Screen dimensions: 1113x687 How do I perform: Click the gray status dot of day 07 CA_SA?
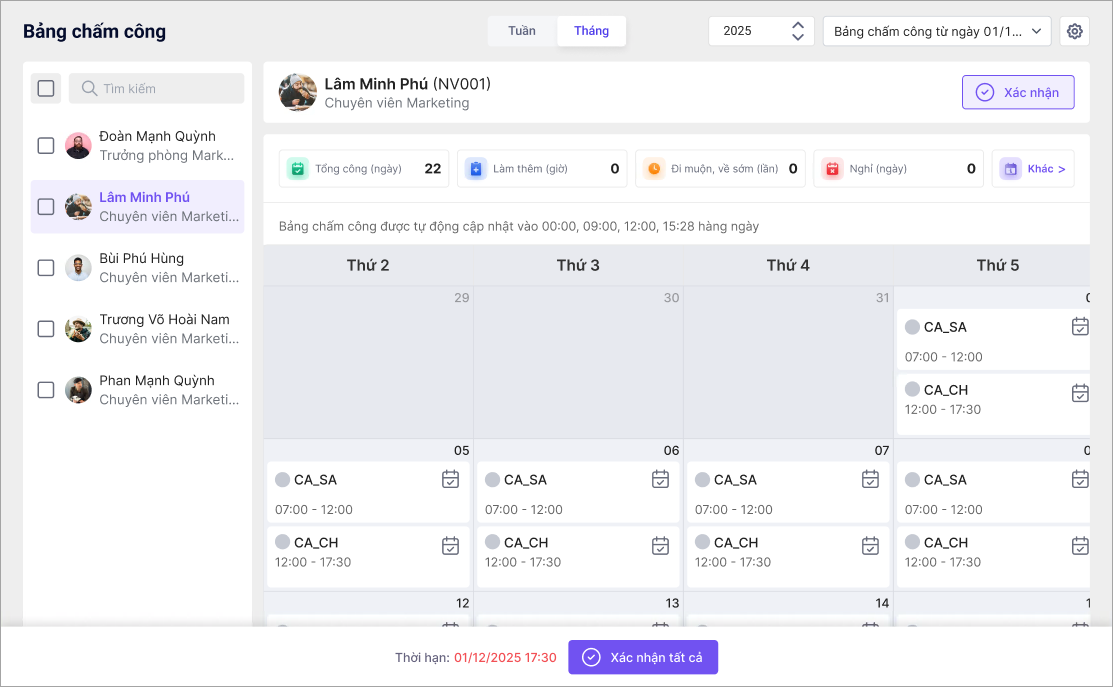[x=703, y=480]
